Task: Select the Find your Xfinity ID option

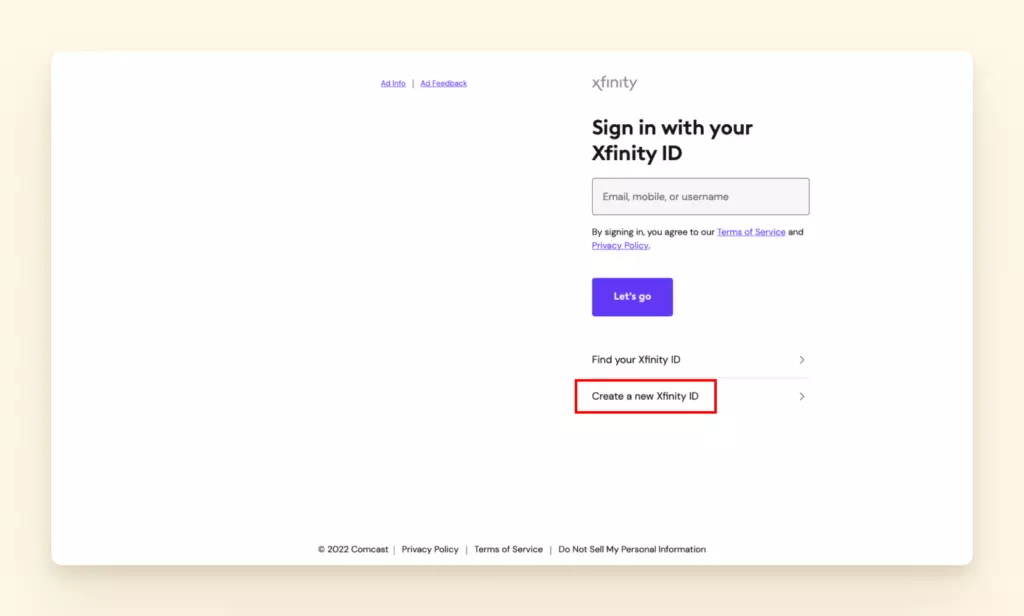Action: tap(636, 360)
